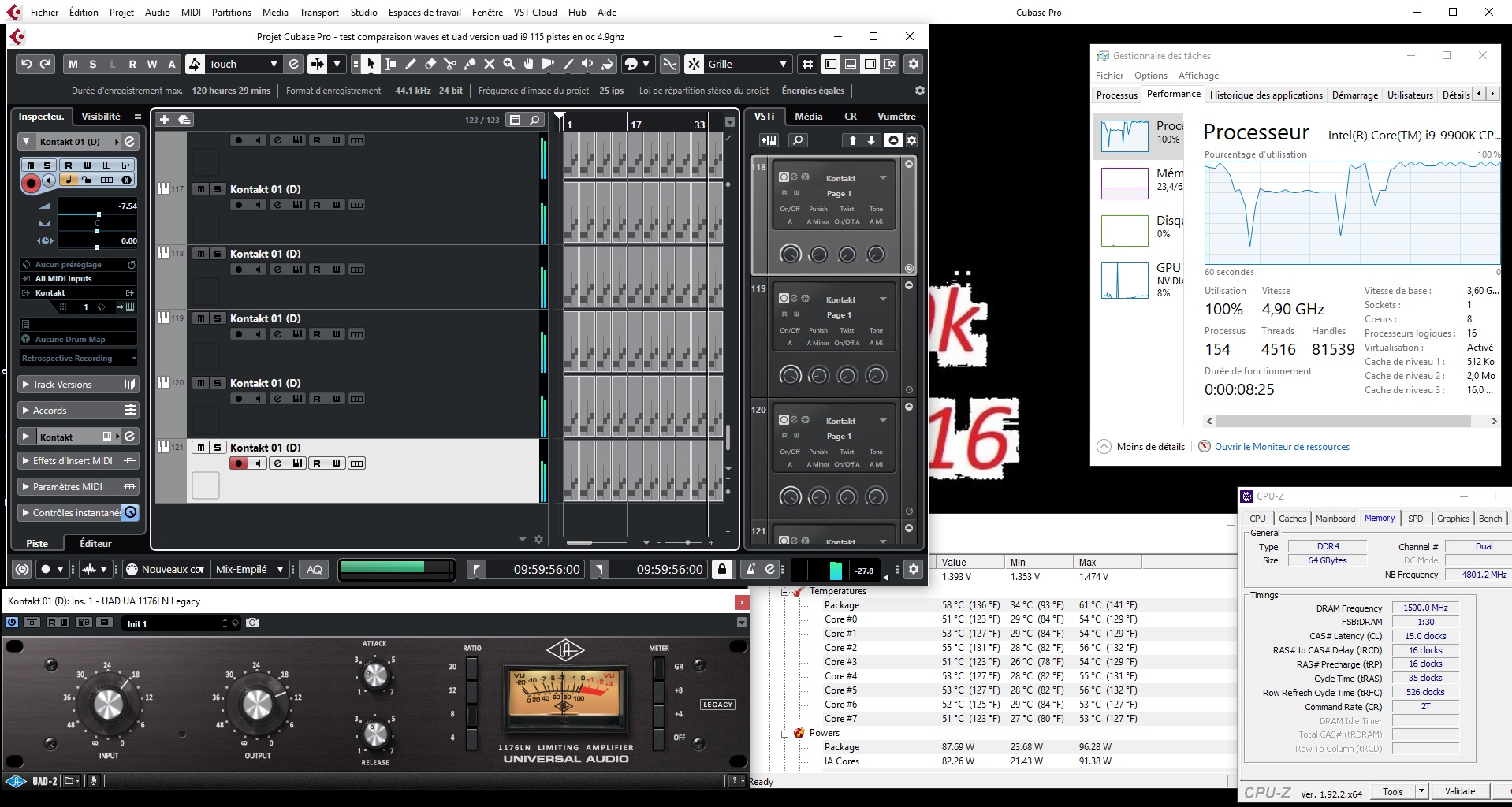Take a plugin snapshot with camera icon

tap(252, 623)
